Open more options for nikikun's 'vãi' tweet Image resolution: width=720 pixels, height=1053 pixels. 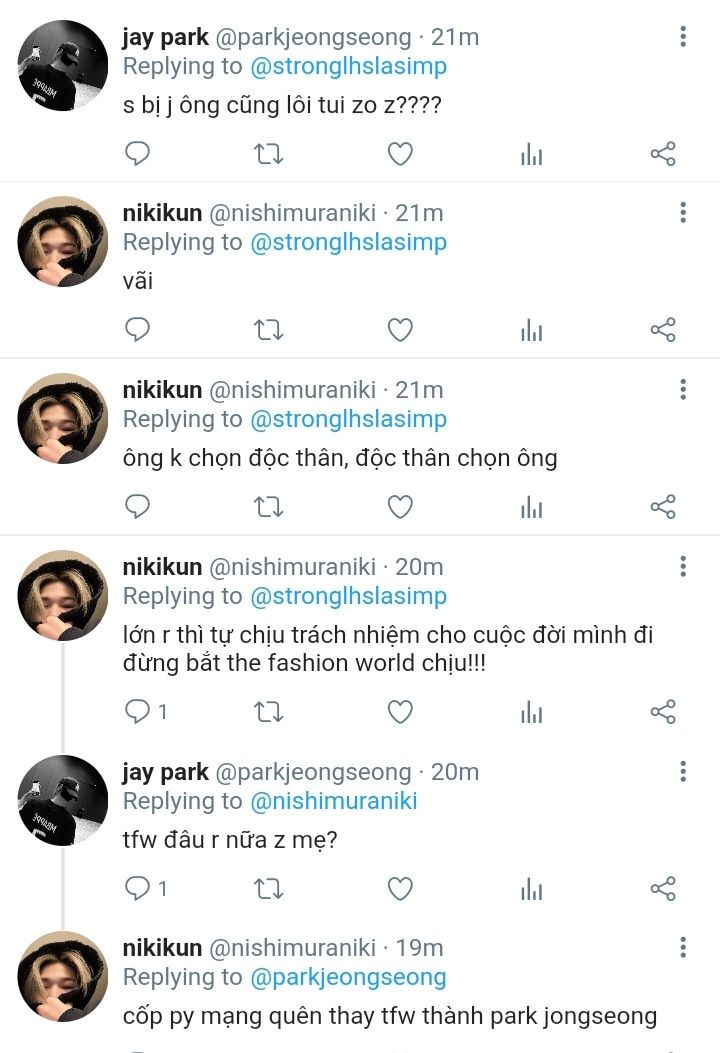(683, 213)
